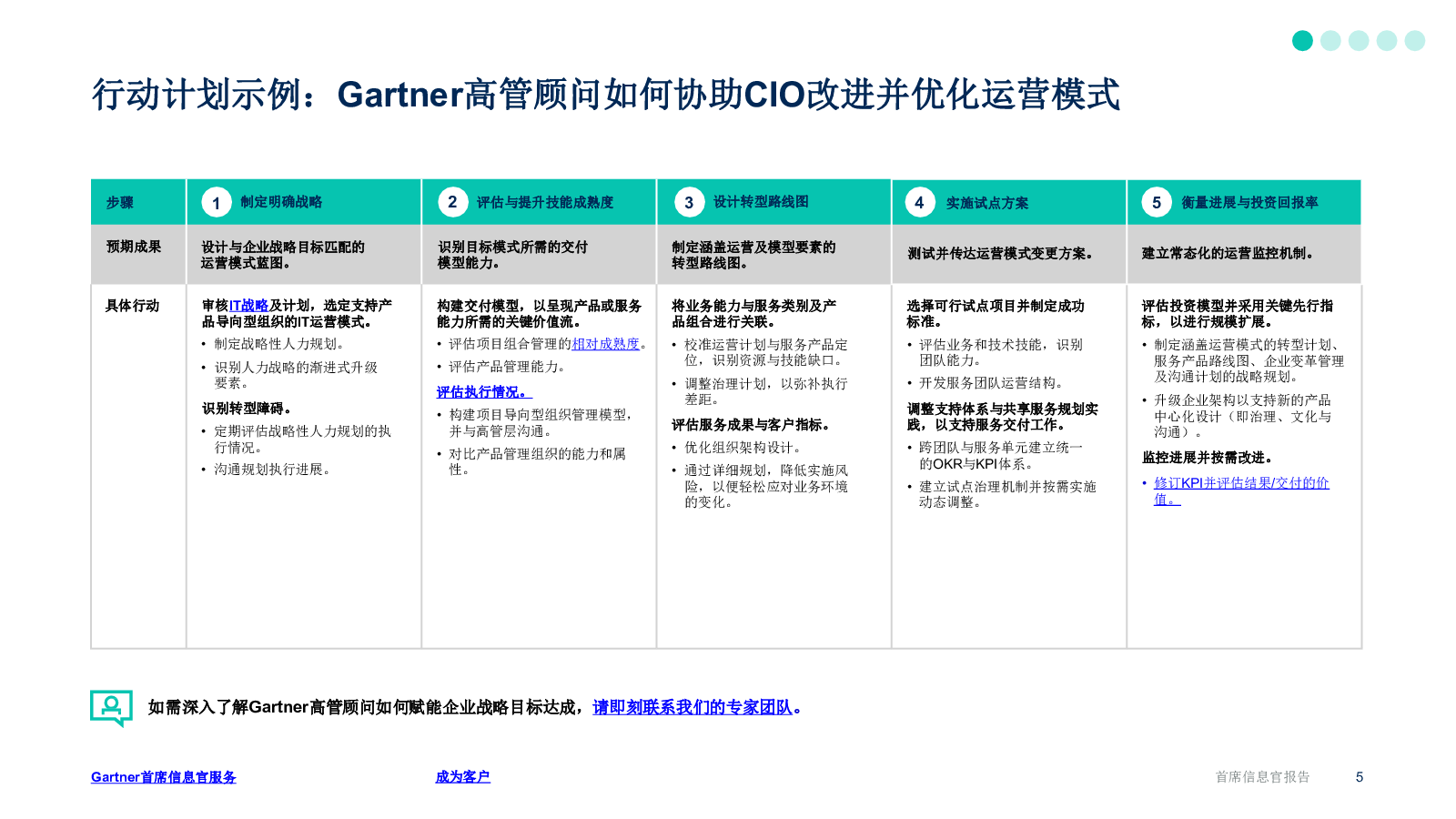The image size is (1456, 819).
Task: Follow the 评估执行情况 link
Action: [481, 392]
